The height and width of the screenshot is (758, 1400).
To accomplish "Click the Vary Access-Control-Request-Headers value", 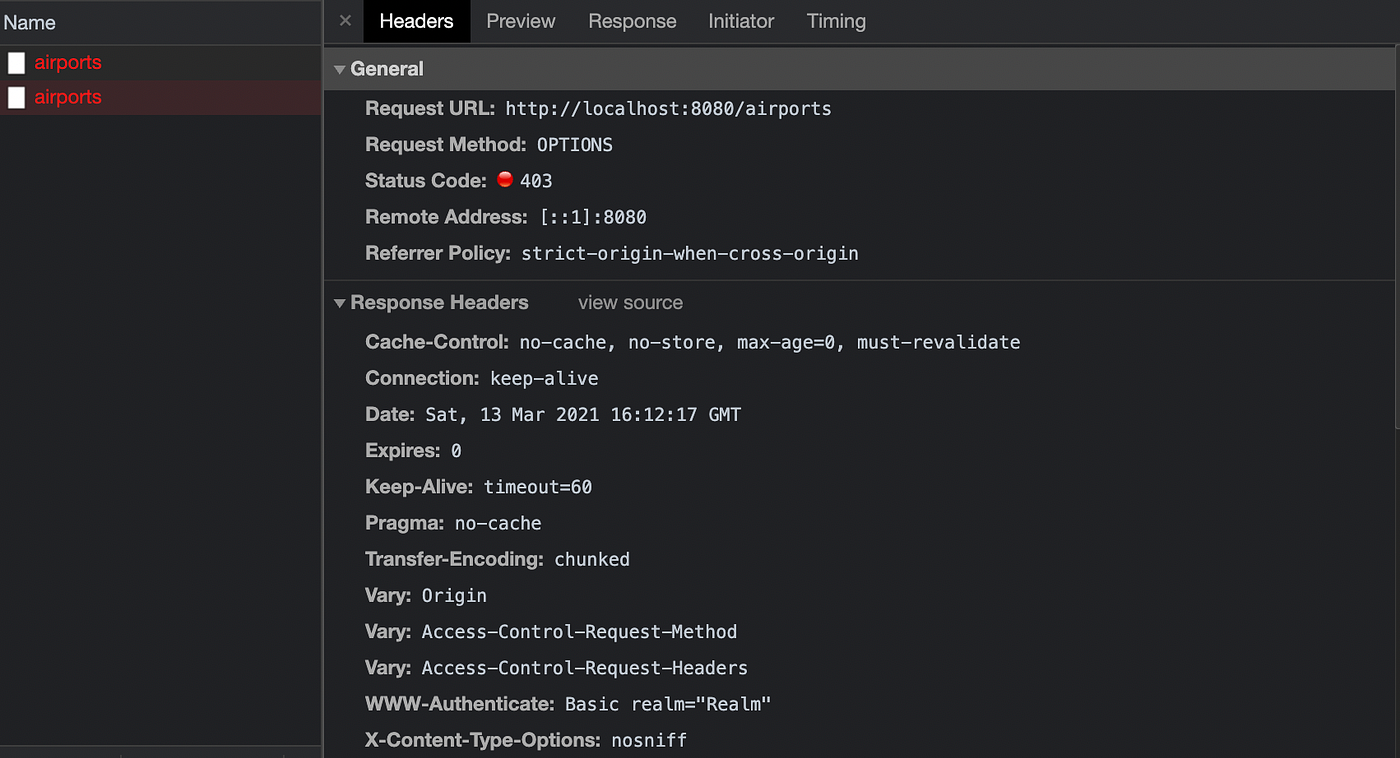I will click(x=585, y=668).
